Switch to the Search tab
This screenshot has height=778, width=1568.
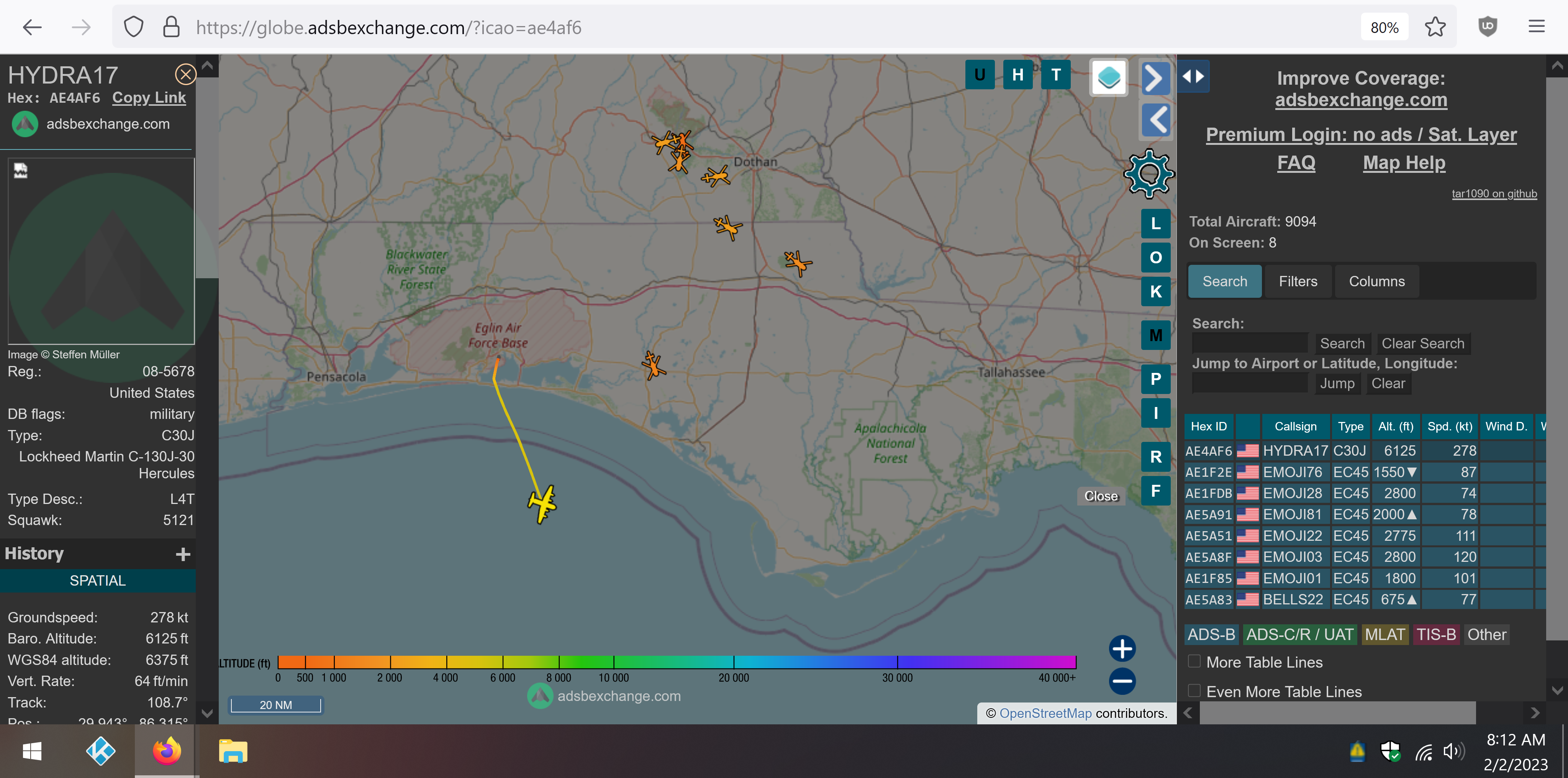pos(1224,281)
